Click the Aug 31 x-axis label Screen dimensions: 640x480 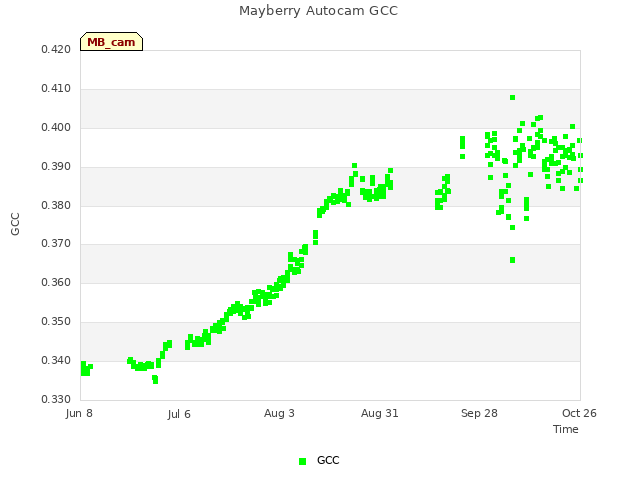(x=380, y=413)
